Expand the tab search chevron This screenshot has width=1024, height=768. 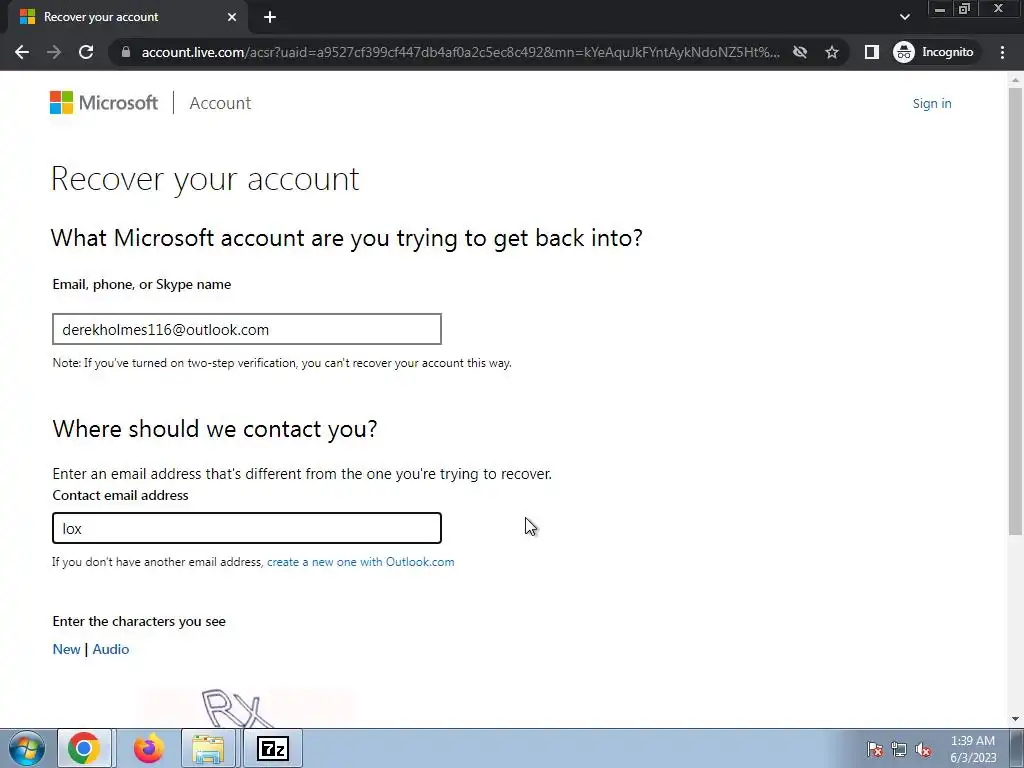[x=904, y=17]
